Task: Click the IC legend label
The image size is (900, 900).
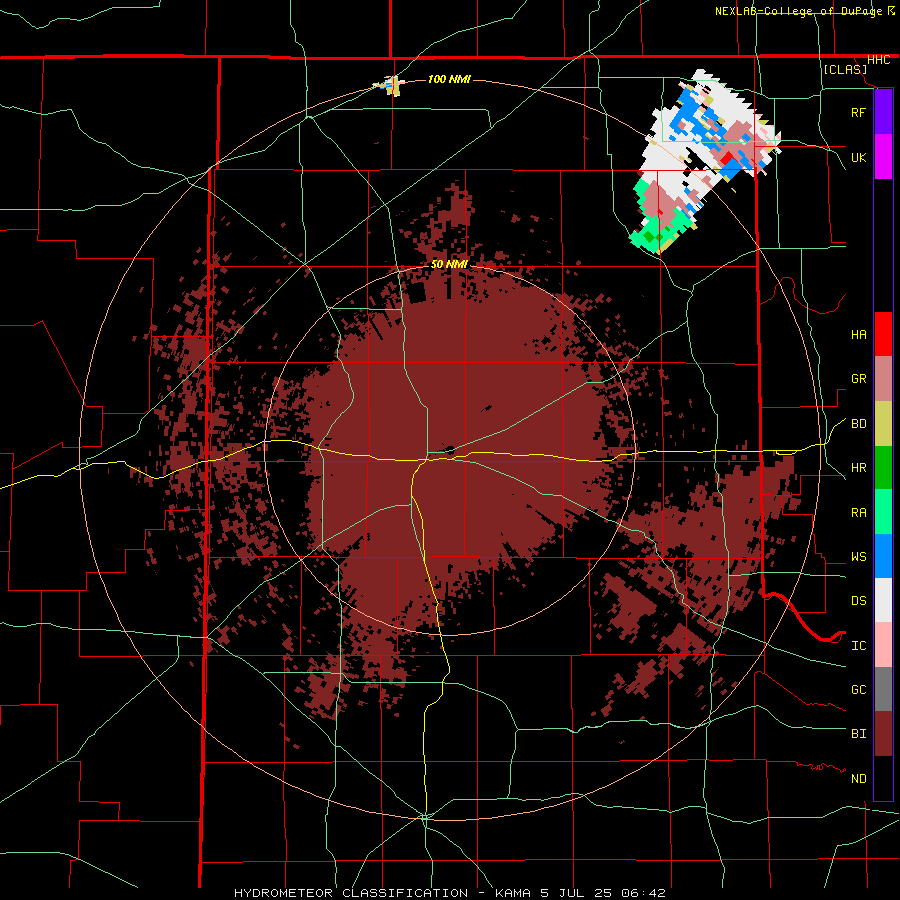Action: tap(858, 646)
